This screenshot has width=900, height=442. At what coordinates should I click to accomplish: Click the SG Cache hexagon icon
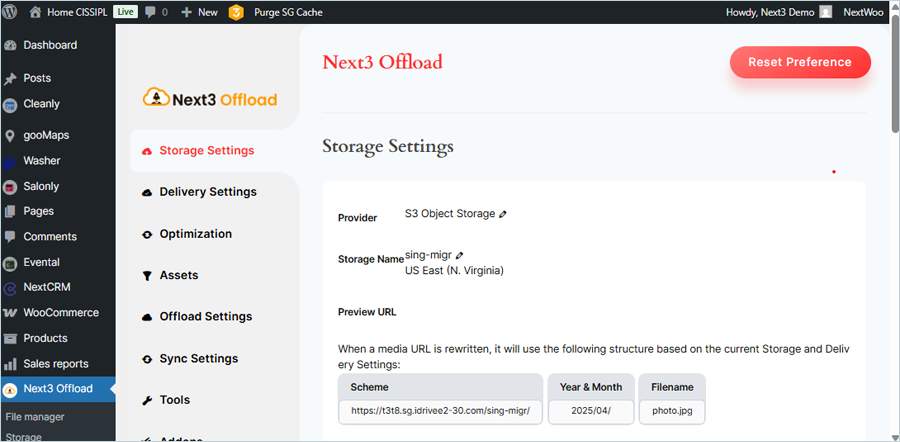[x=236, y=12]
